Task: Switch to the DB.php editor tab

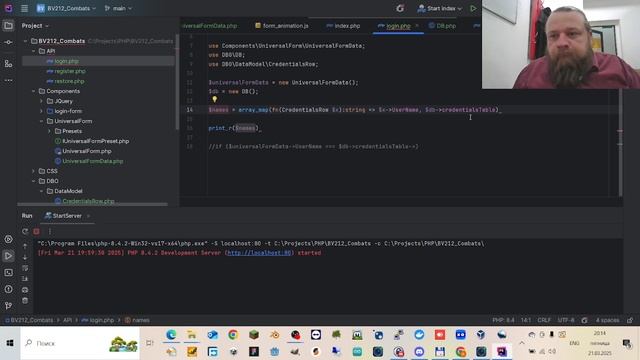Action: click(x=442, y=26)
